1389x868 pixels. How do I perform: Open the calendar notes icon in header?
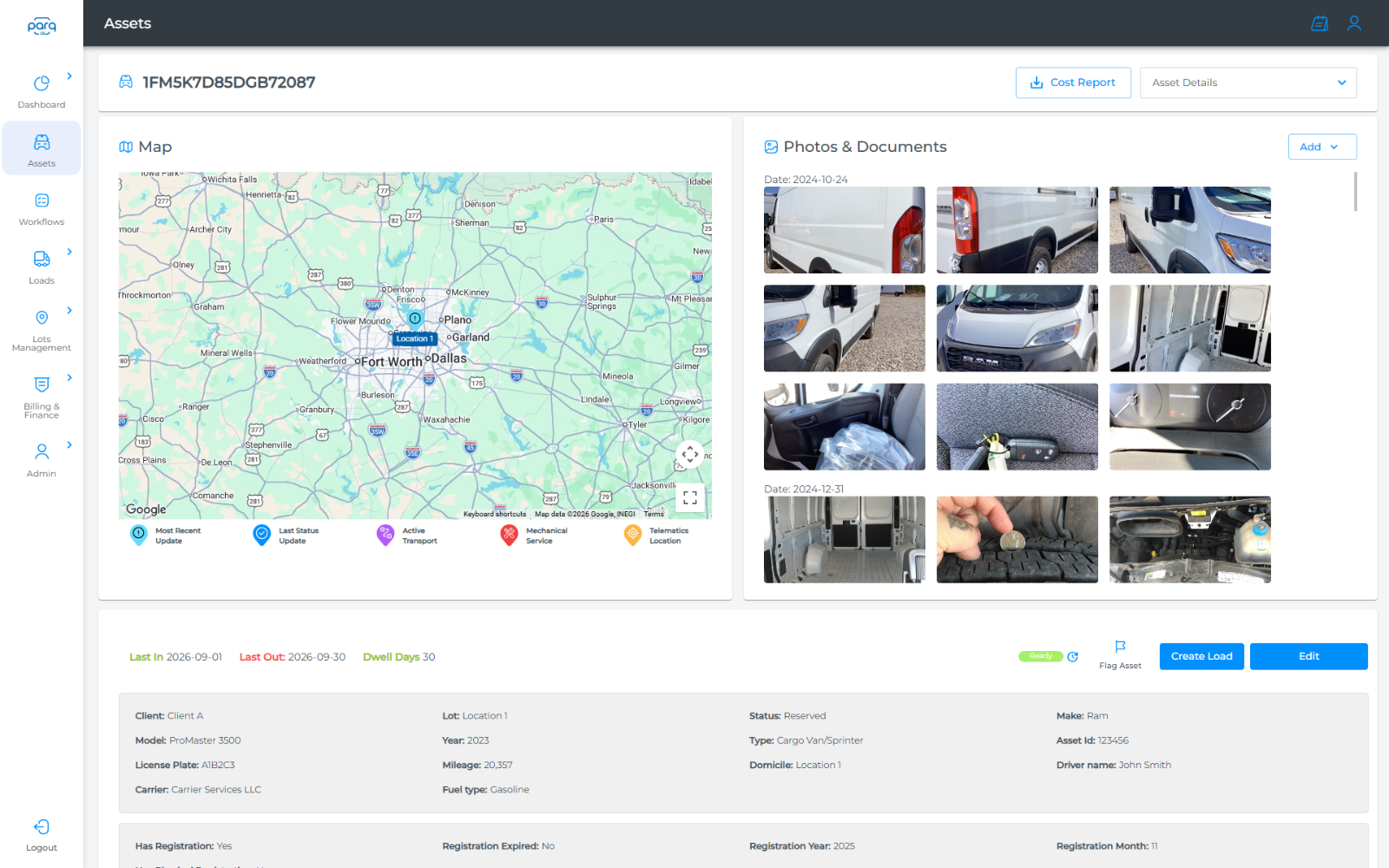coord(1320,23)
